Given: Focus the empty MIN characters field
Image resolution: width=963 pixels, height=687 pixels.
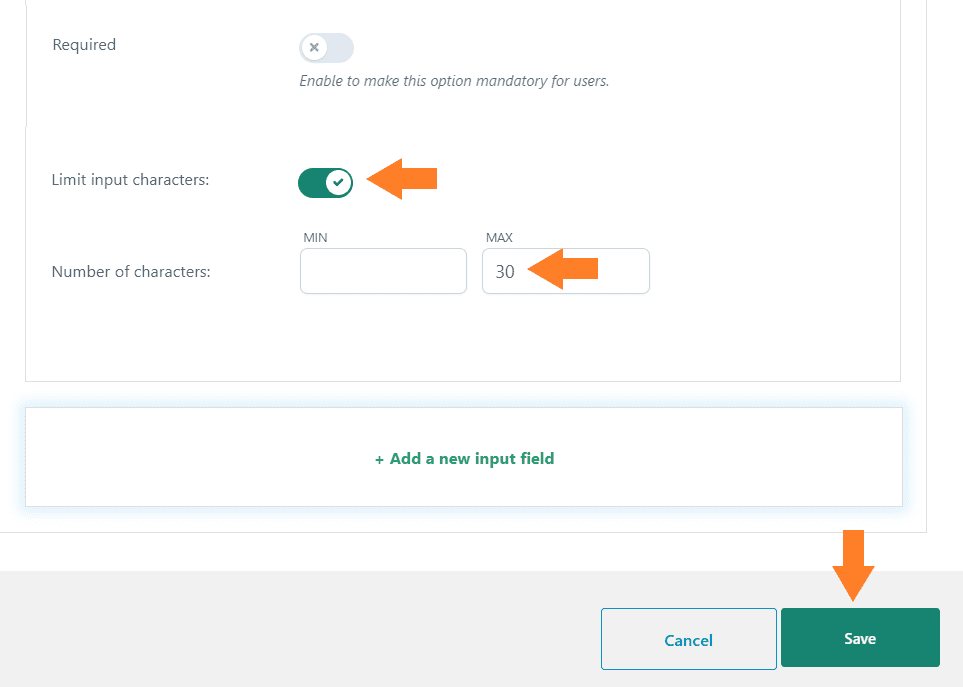Looking at the screenshot, I should tap(383, 271).
